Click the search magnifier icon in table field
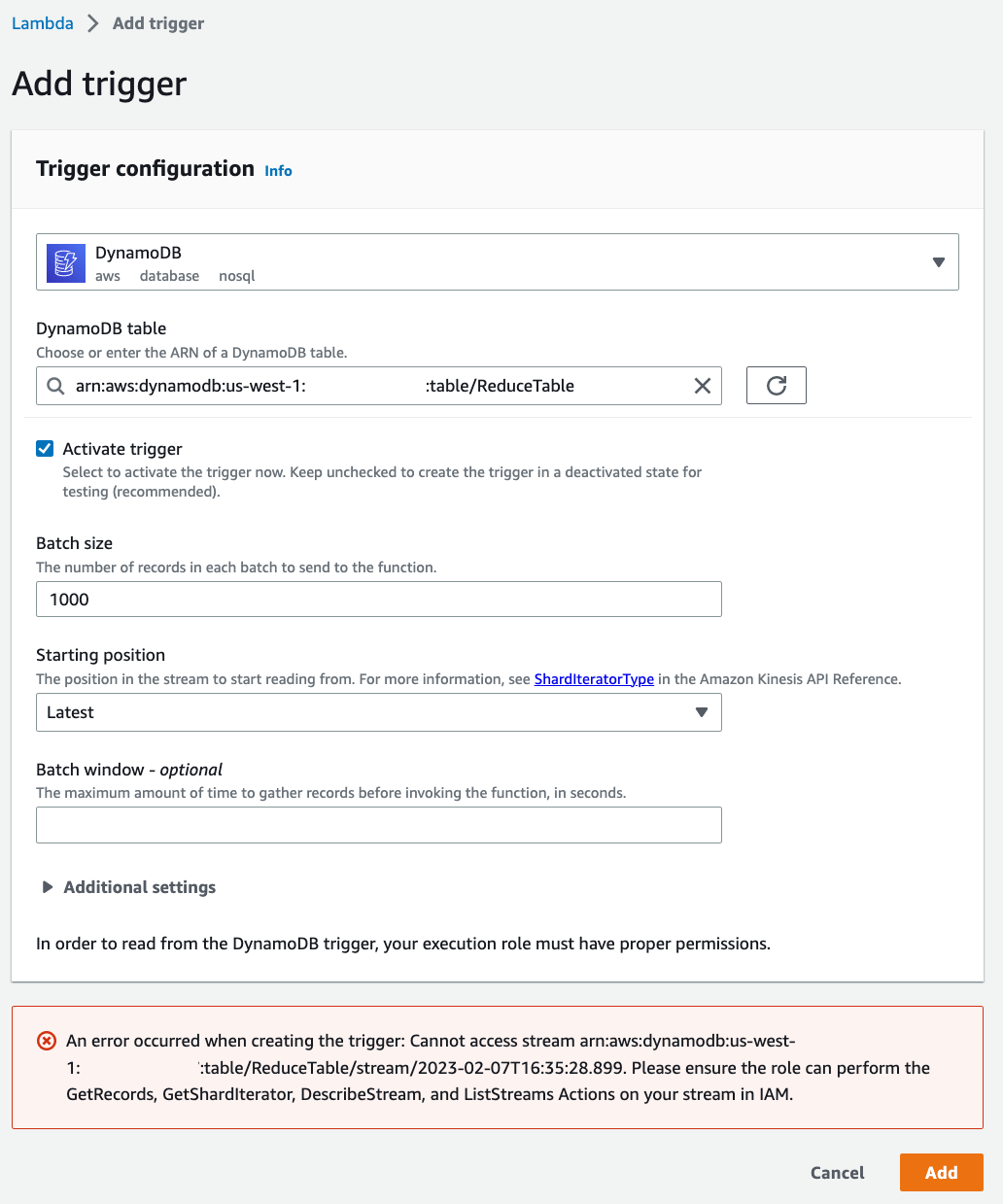1003x1204 pixels. [x=55, y=386]
